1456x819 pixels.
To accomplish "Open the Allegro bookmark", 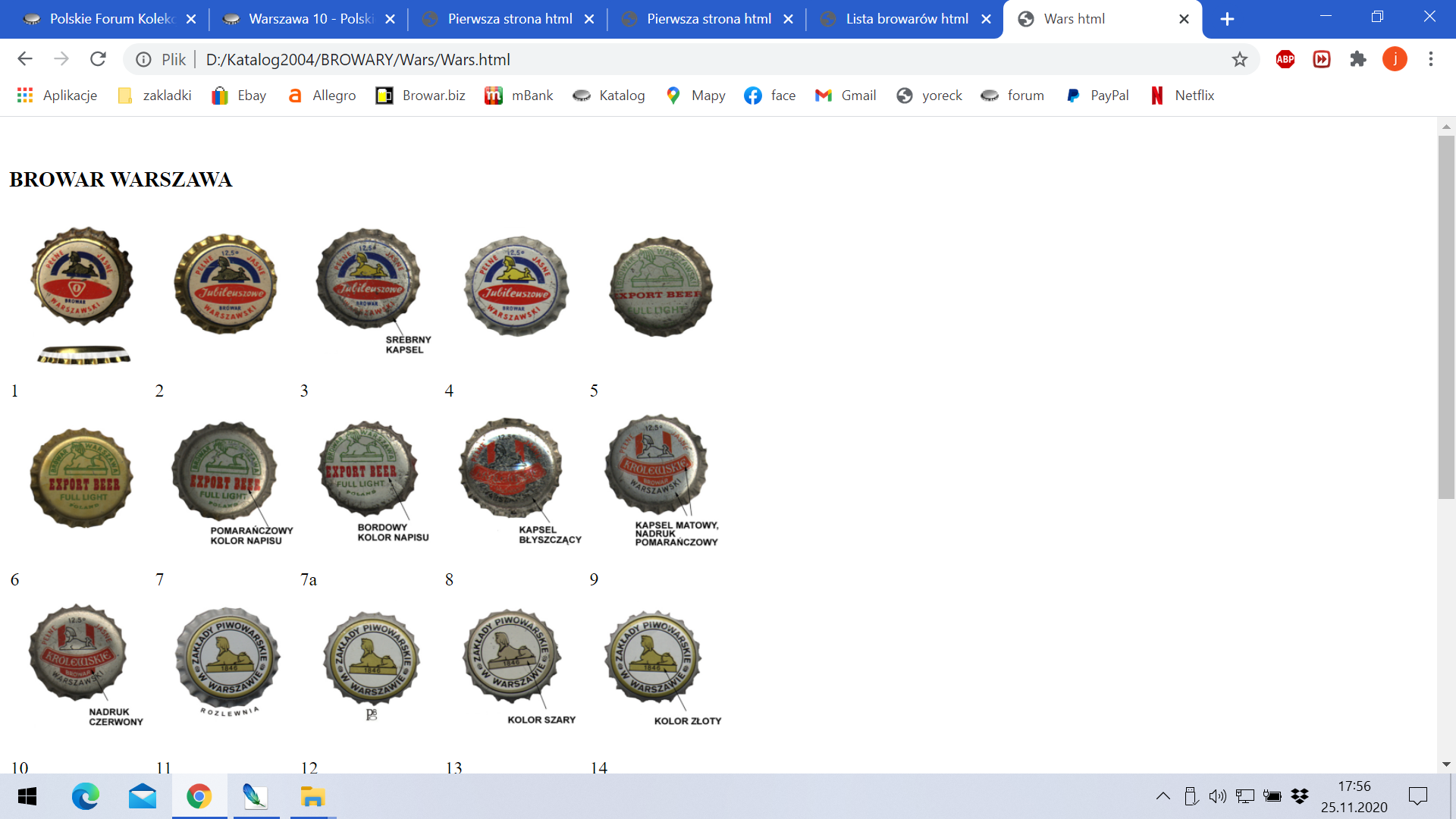I will click(x=322, y=96).
